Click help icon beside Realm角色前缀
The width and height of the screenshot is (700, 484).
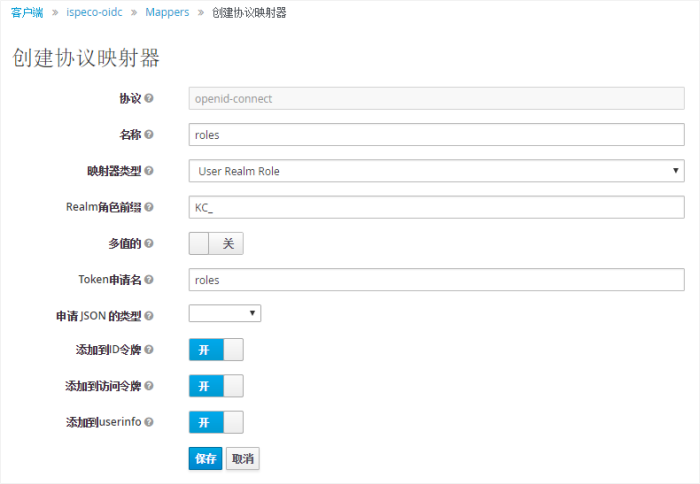[x=149, y=207]
